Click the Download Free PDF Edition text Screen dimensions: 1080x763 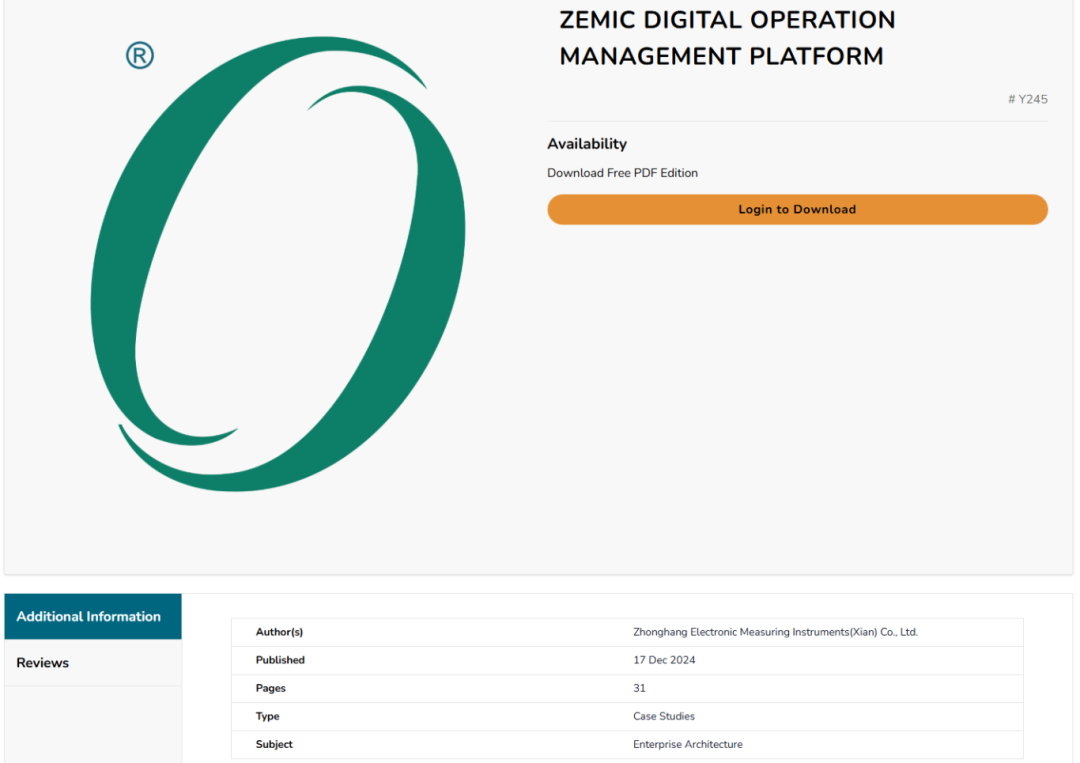coord(622,173)
